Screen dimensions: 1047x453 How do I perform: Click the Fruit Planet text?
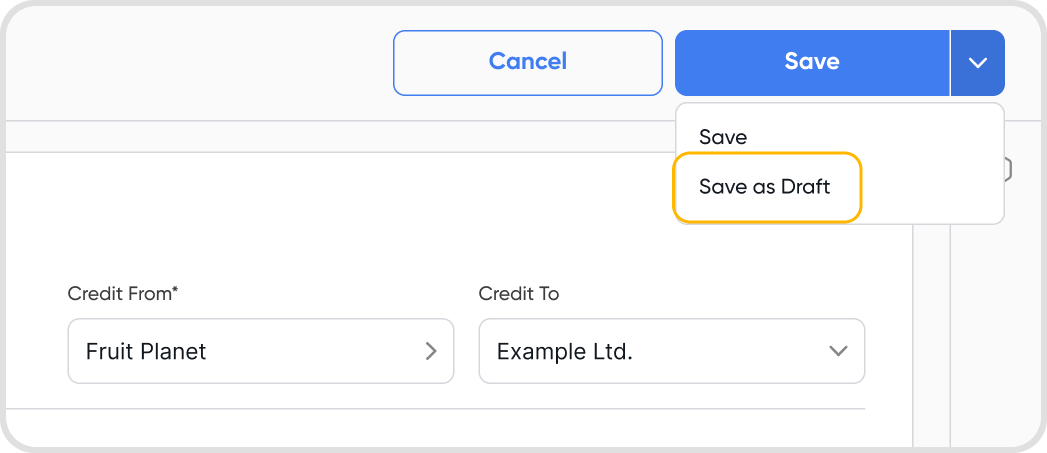coord(146,351)
